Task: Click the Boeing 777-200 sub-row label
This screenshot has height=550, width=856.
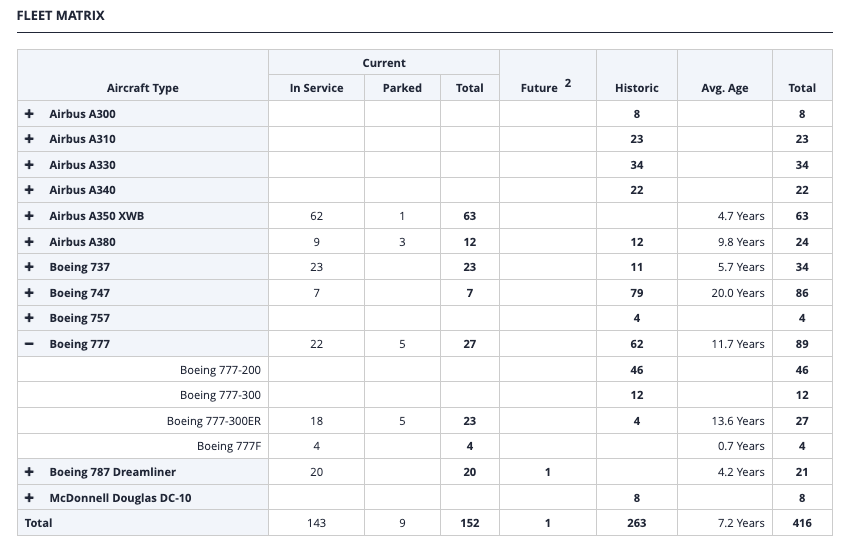Action: coord(220,370)
